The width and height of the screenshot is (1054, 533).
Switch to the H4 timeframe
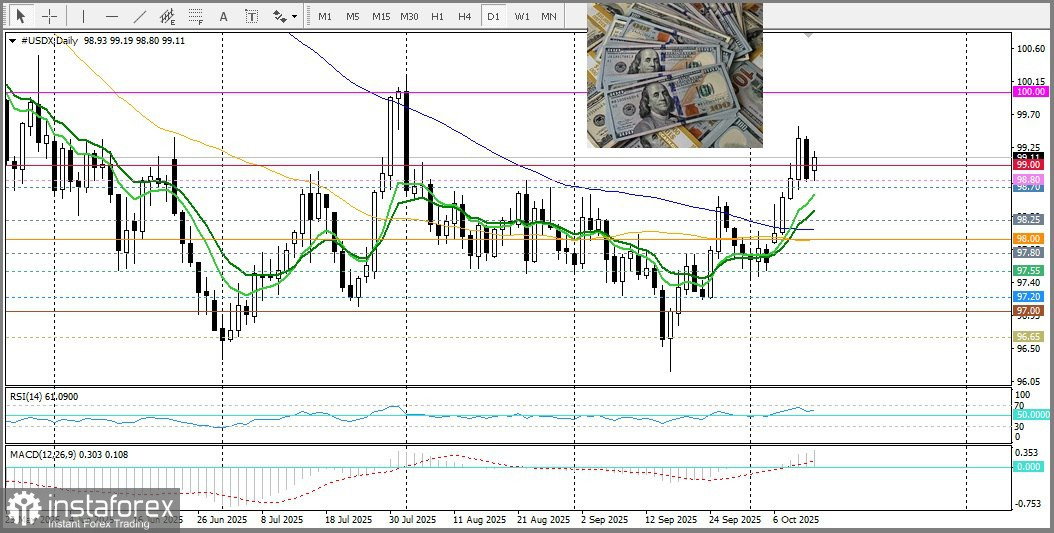[x=464, y=15]
